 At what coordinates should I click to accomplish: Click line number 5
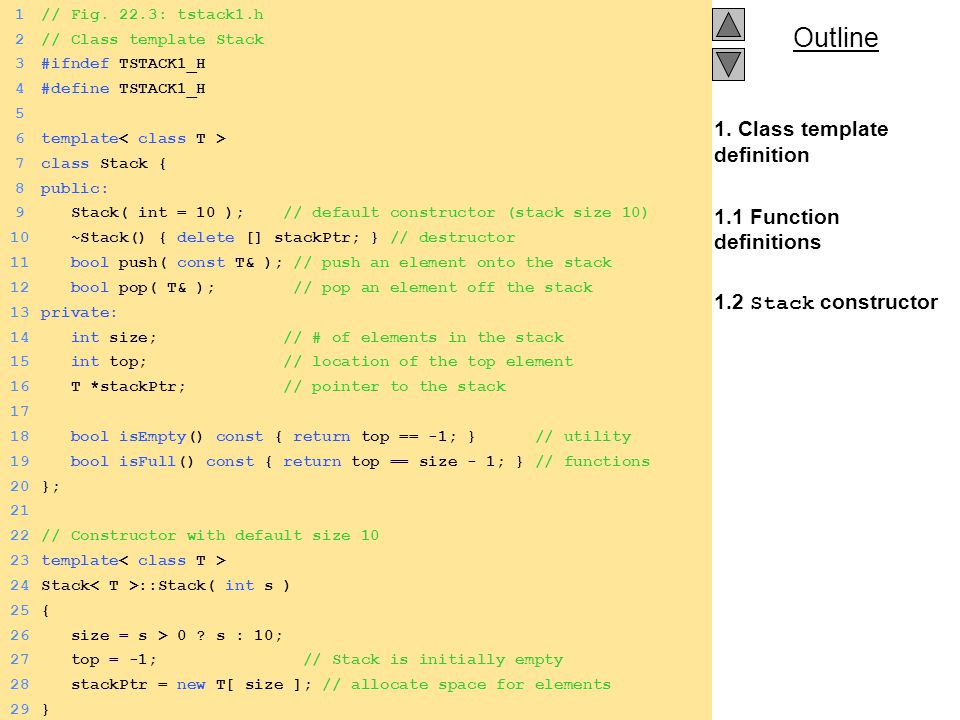click(20, 114)
